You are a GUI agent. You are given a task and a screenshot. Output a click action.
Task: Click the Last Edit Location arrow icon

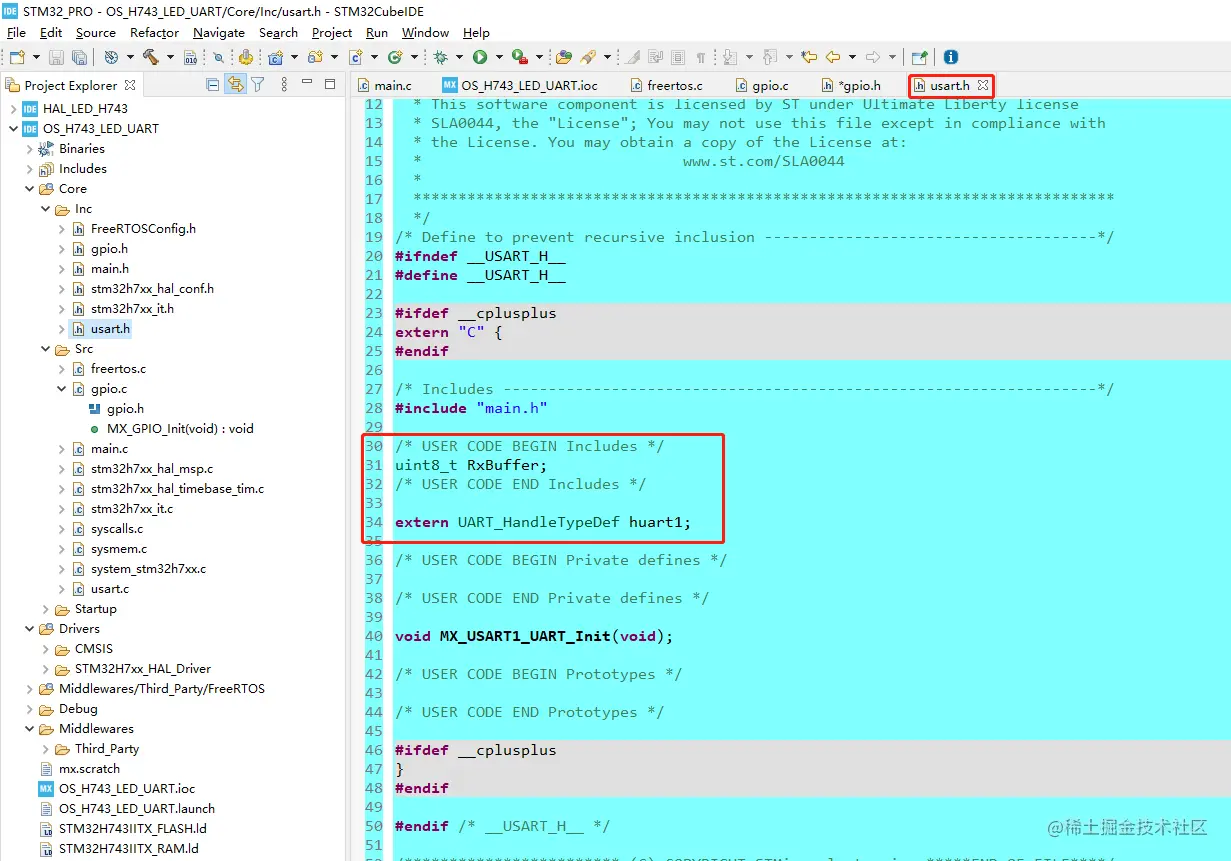(x=810, y=57)
